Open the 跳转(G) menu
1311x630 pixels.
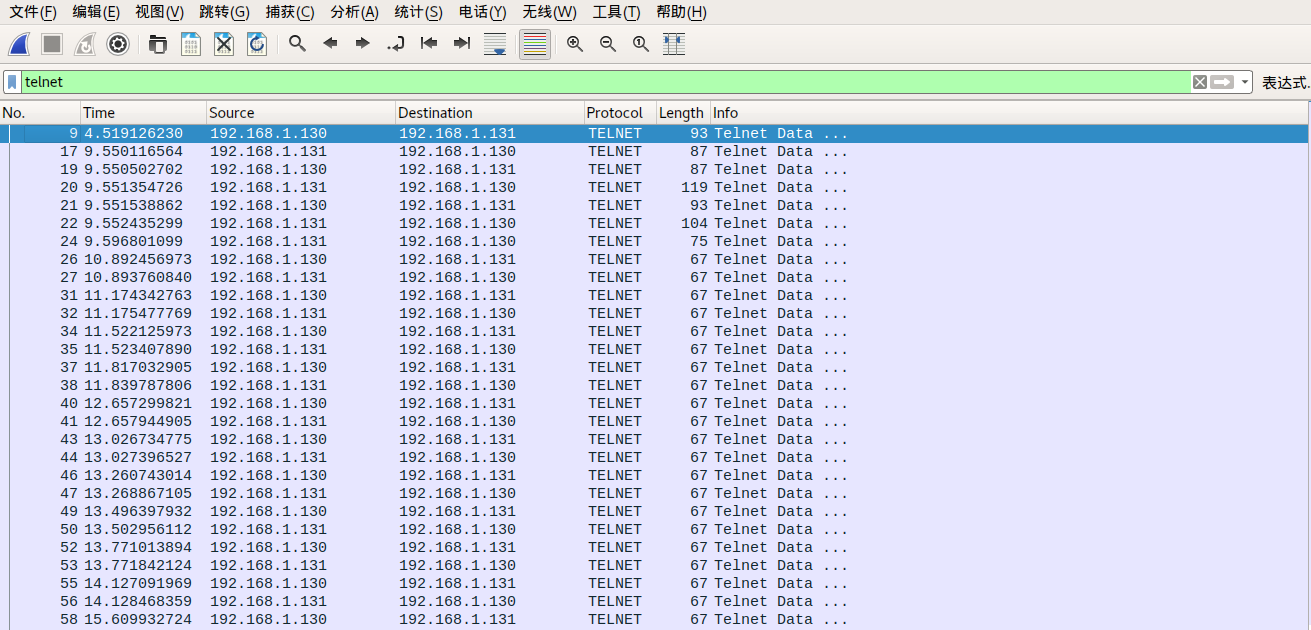click(224, 12)
